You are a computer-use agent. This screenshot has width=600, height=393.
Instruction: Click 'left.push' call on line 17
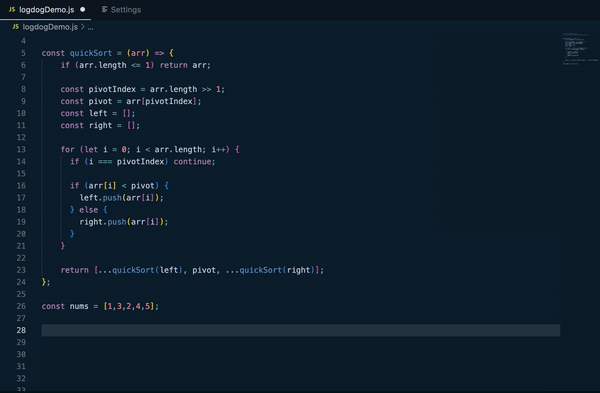click(x=100, y=198)
